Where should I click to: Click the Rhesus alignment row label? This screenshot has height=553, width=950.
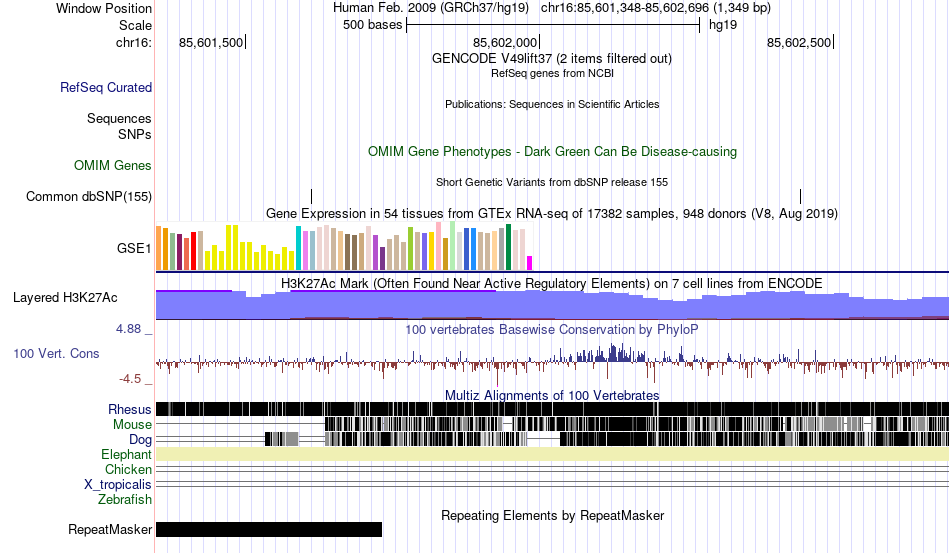coord(130,409)
